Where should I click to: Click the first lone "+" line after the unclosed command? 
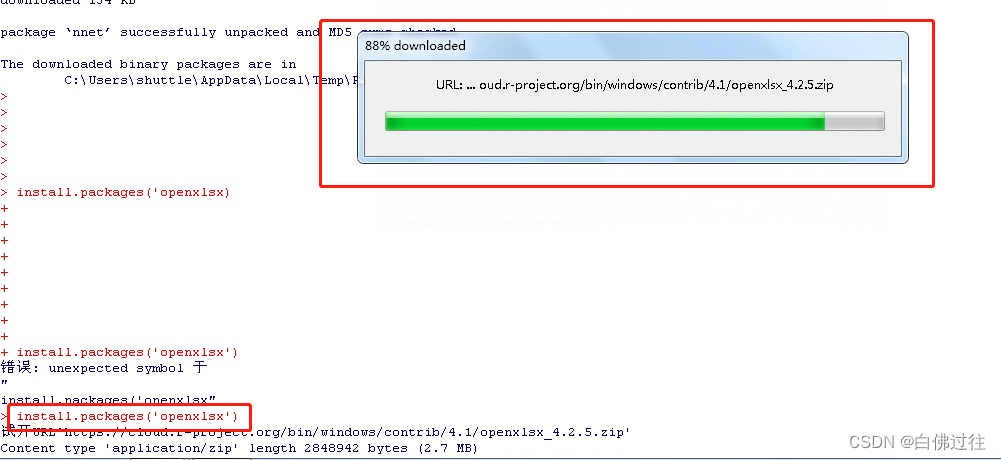point(4,209)
